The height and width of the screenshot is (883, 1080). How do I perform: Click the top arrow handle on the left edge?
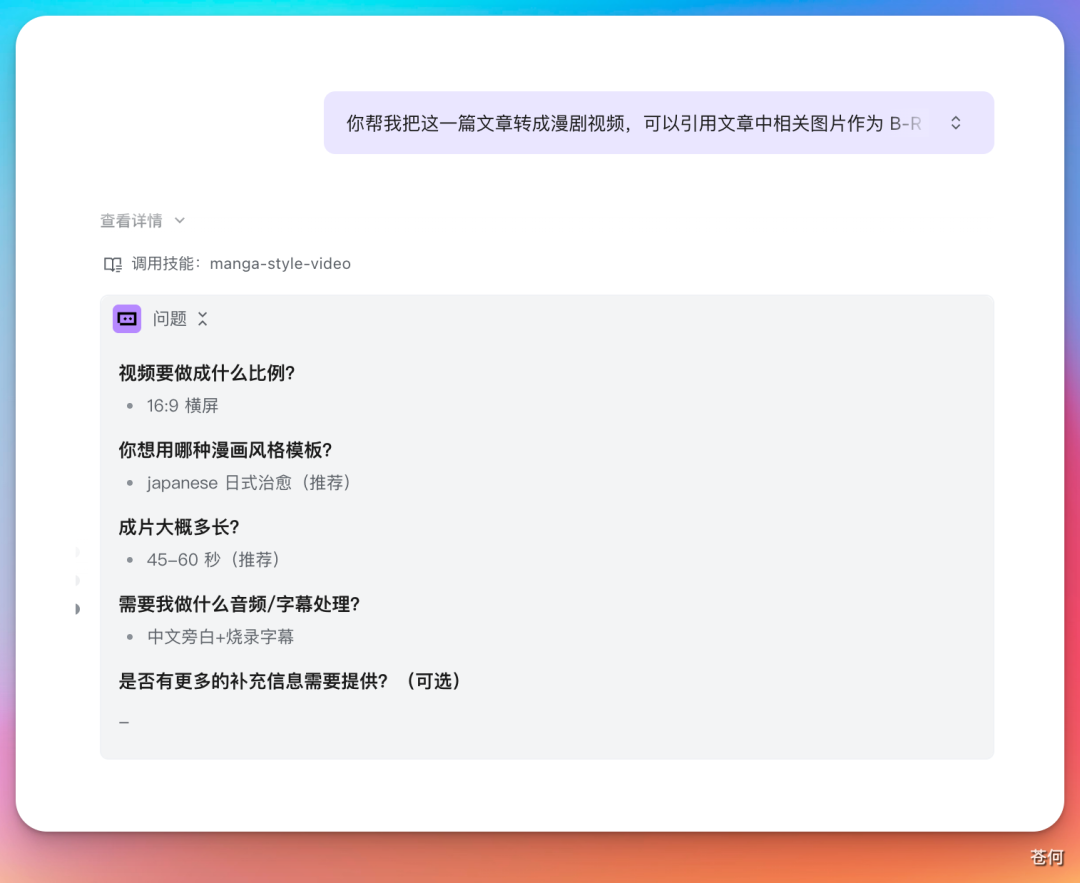(78, 551)
